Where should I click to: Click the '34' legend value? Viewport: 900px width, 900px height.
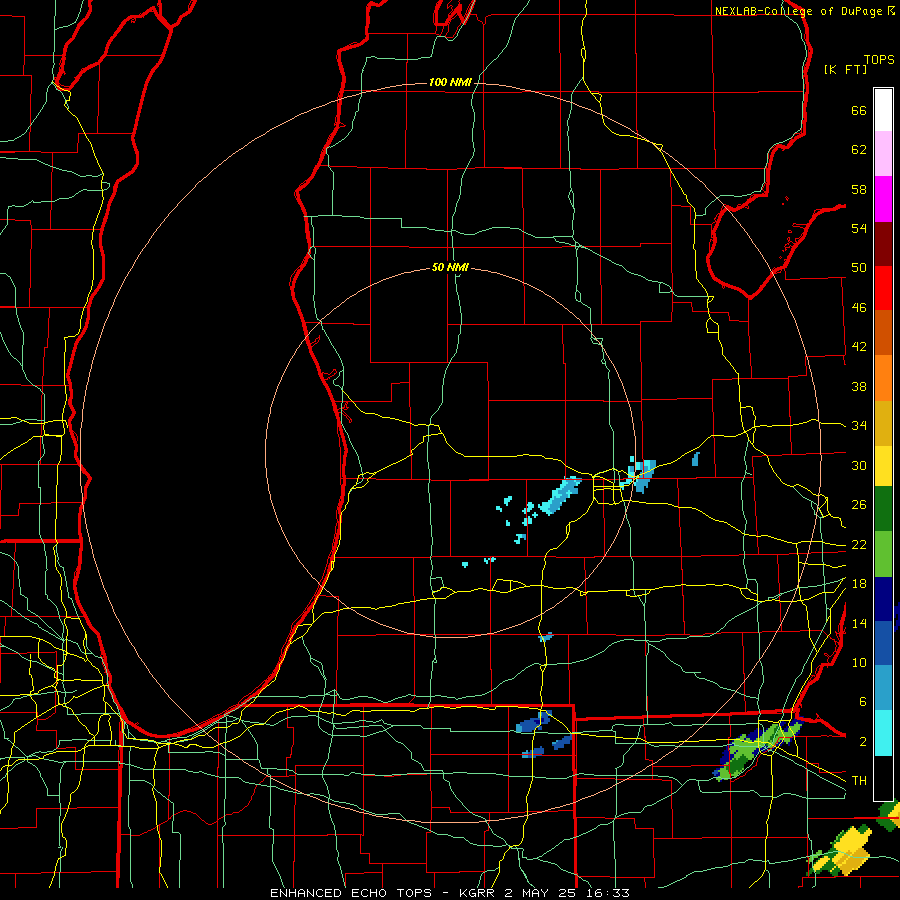click(x=859, y=426)
